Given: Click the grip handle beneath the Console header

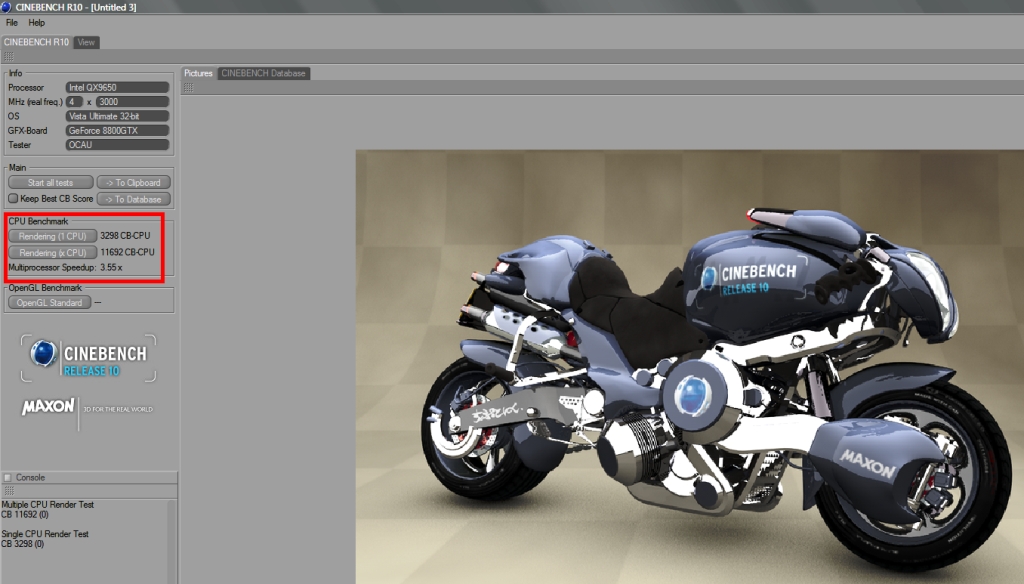Looking at the screenshot, I should click(x=8, y=491).
